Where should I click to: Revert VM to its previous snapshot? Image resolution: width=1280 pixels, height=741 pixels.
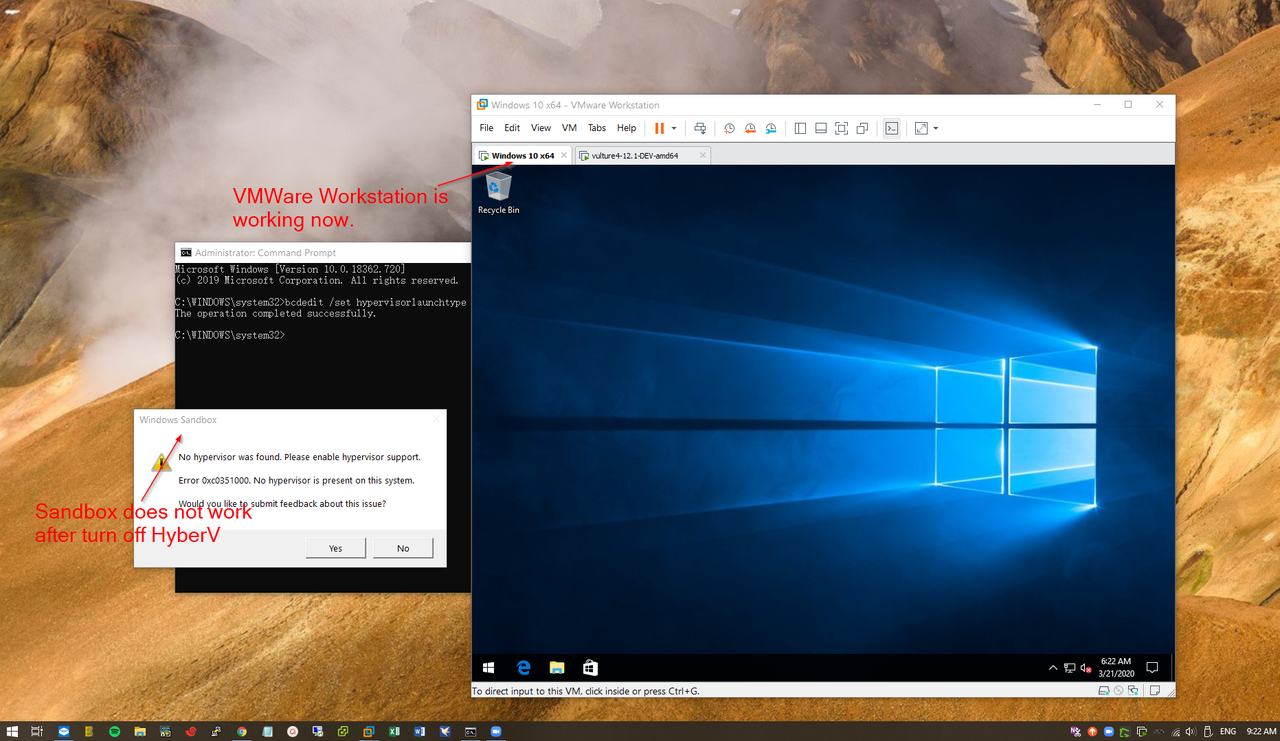(750, 128)
